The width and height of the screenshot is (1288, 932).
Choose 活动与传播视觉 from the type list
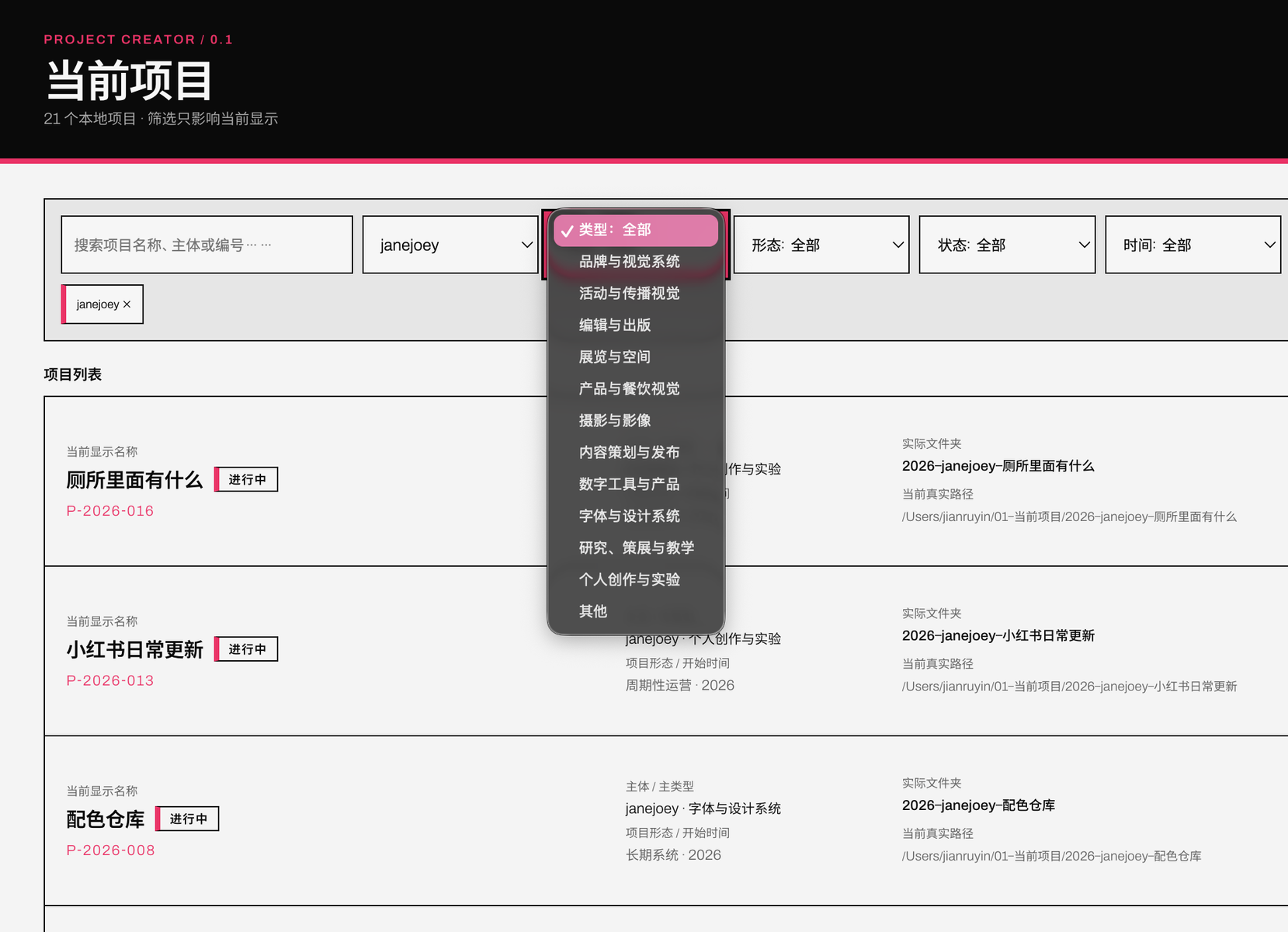635,294
